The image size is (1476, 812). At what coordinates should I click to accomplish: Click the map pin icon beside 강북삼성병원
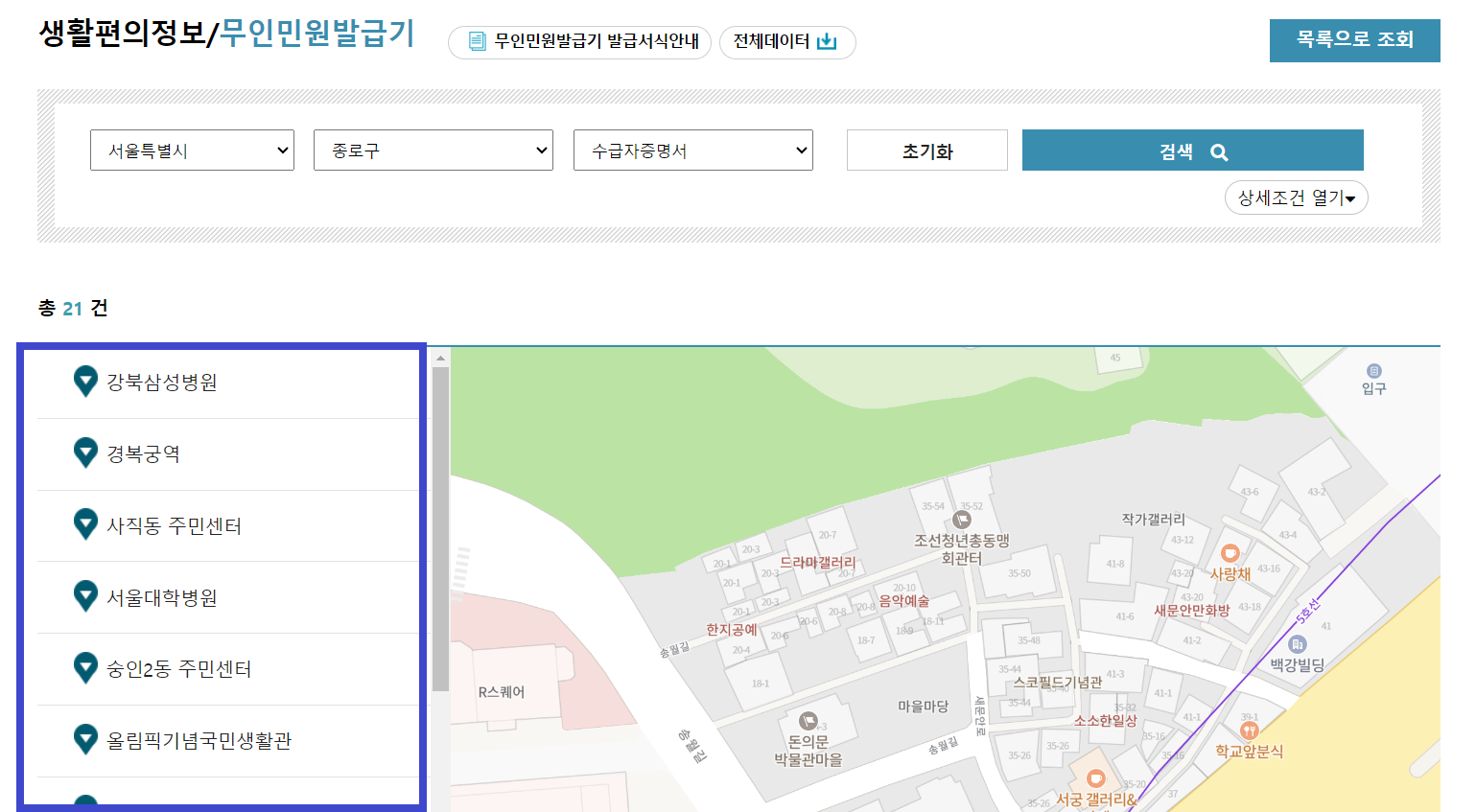[x=84, y=381]
